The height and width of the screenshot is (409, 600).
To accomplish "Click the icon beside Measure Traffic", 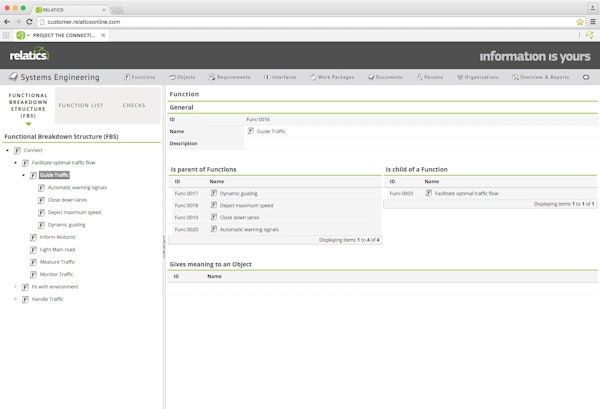I will pos(33,262).
